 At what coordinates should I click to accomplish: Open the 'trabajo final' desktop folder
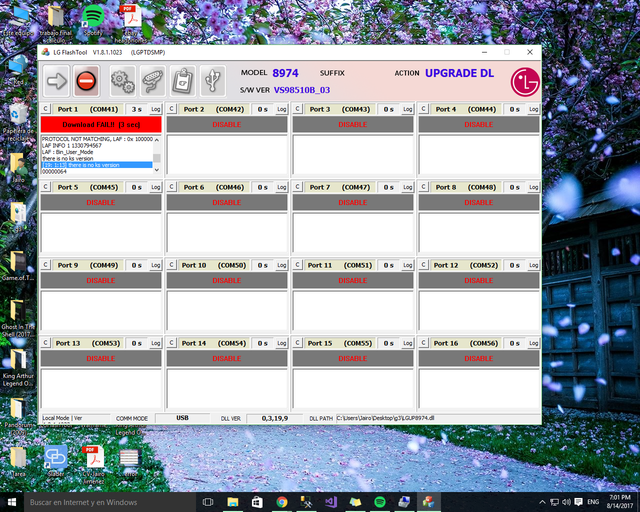coord(56,24)
